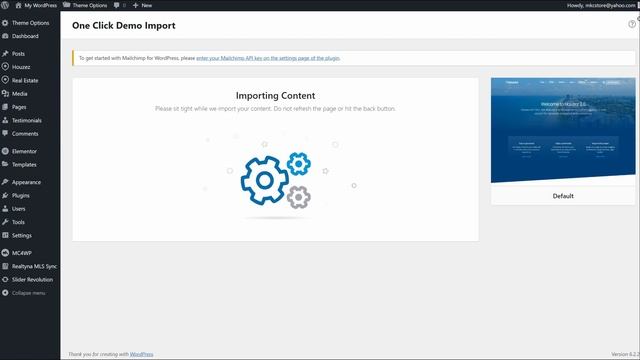Click the Comments sidebar icon

pyautogui.click(x=5, y=133)
